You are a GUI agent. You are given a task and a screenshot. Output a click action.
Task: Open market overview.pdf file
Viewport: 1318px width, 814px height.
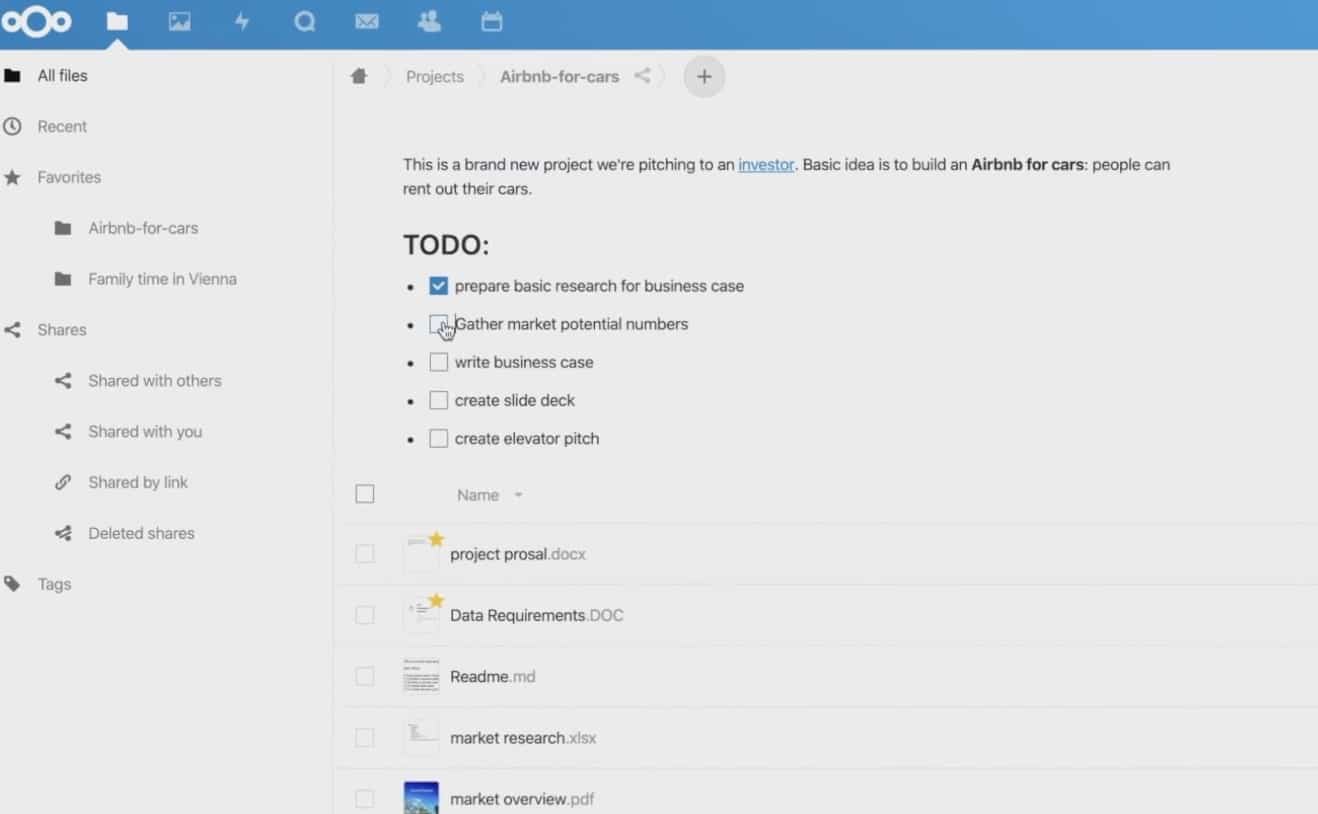pos(522,799)
